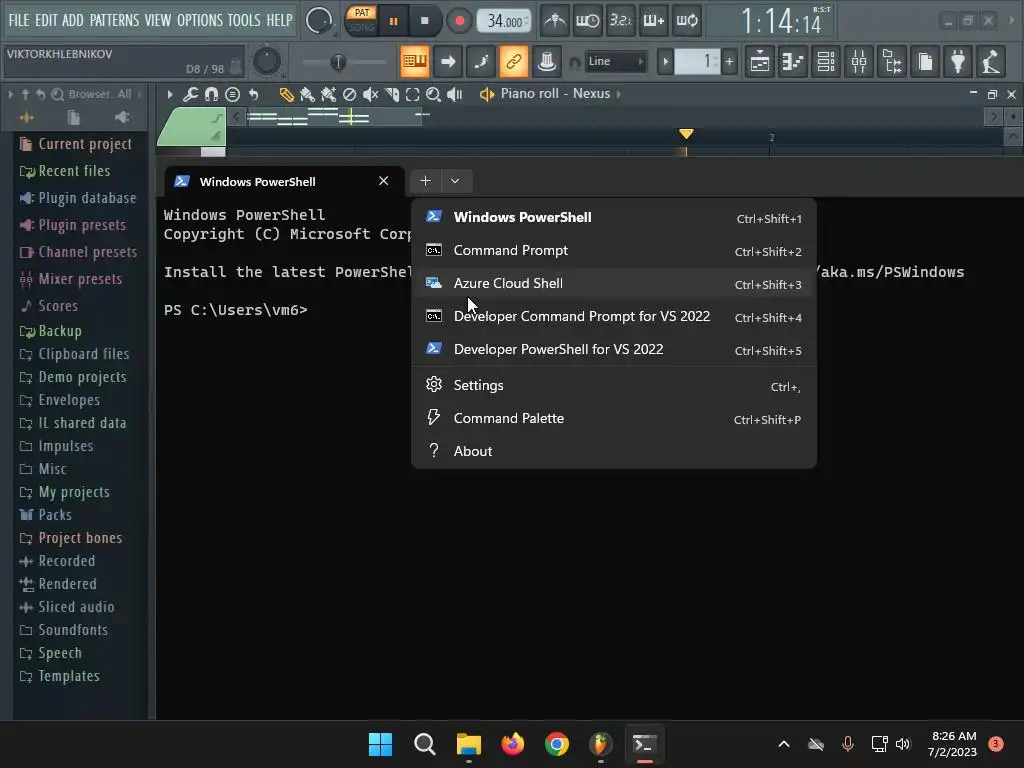Launch the Firefox taskbar icon
The image size is (1024, 768).
[513, 744]
